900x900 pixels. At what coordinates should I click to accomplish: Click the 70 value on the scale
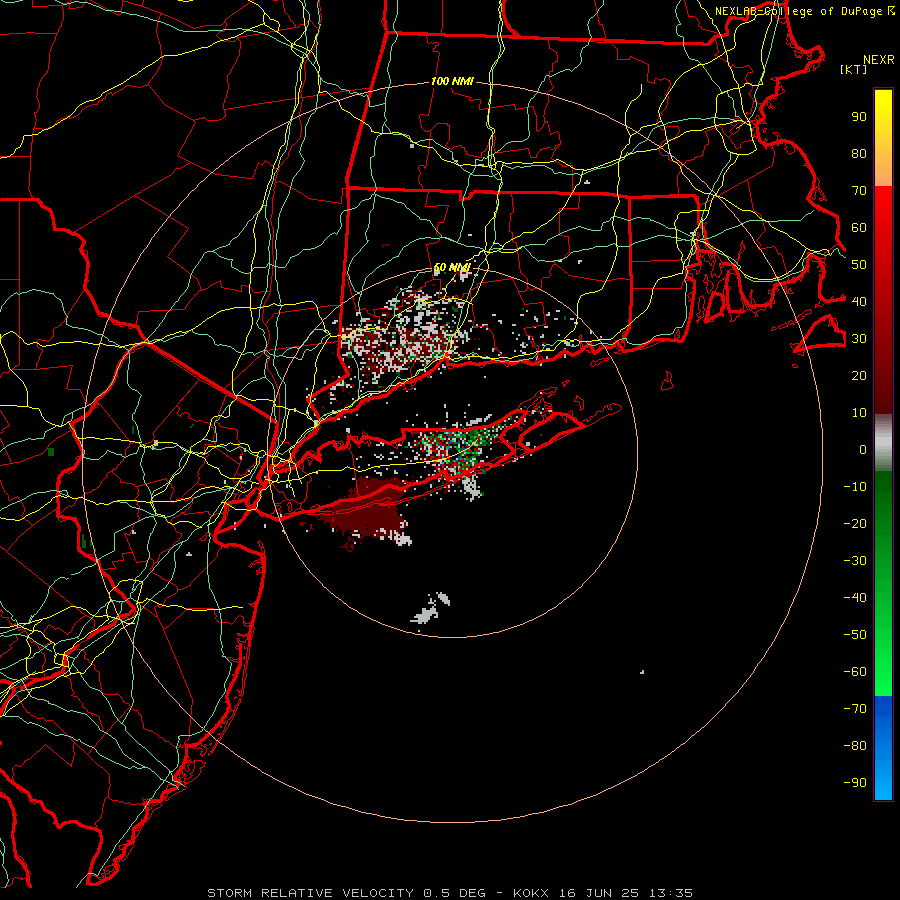pos(859,191)
